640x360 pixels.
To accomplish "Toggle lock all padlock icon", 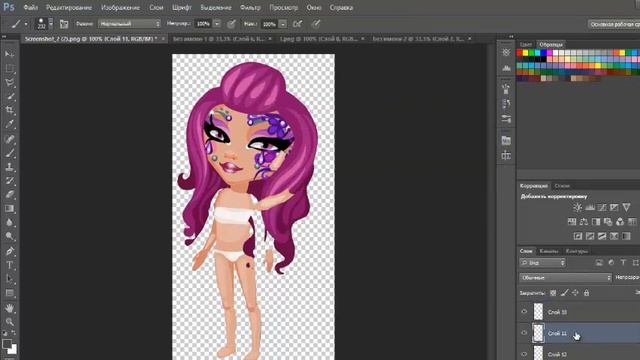I will click(587, 293).
